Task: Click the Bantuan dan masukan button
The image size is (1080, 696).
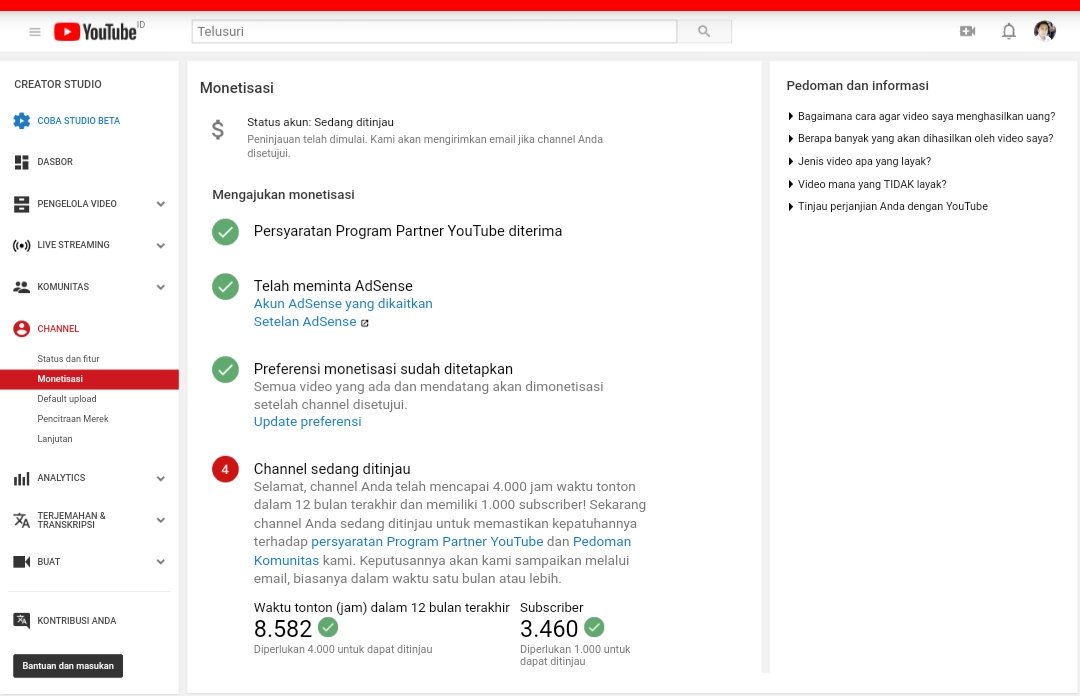Action: coord(68,666)
